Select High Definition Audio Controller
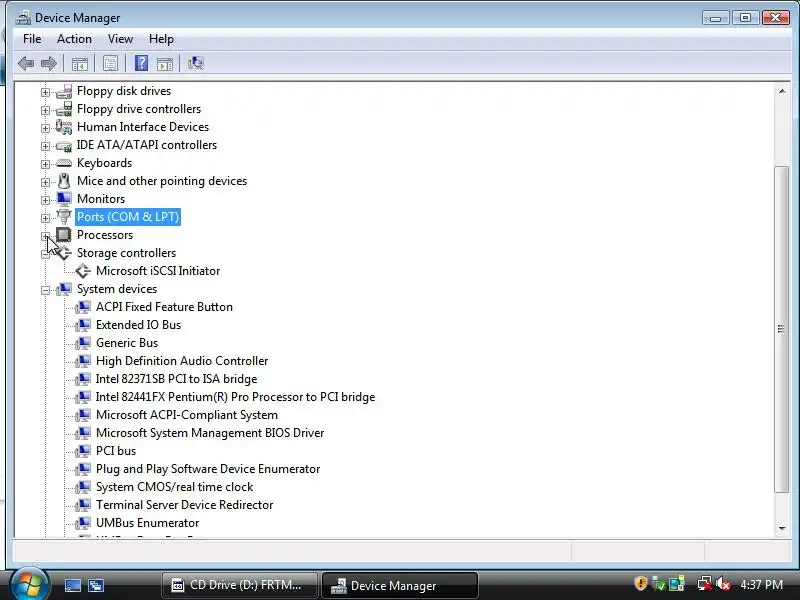This screenshot has width=800, height=600. tap(182, 361)
